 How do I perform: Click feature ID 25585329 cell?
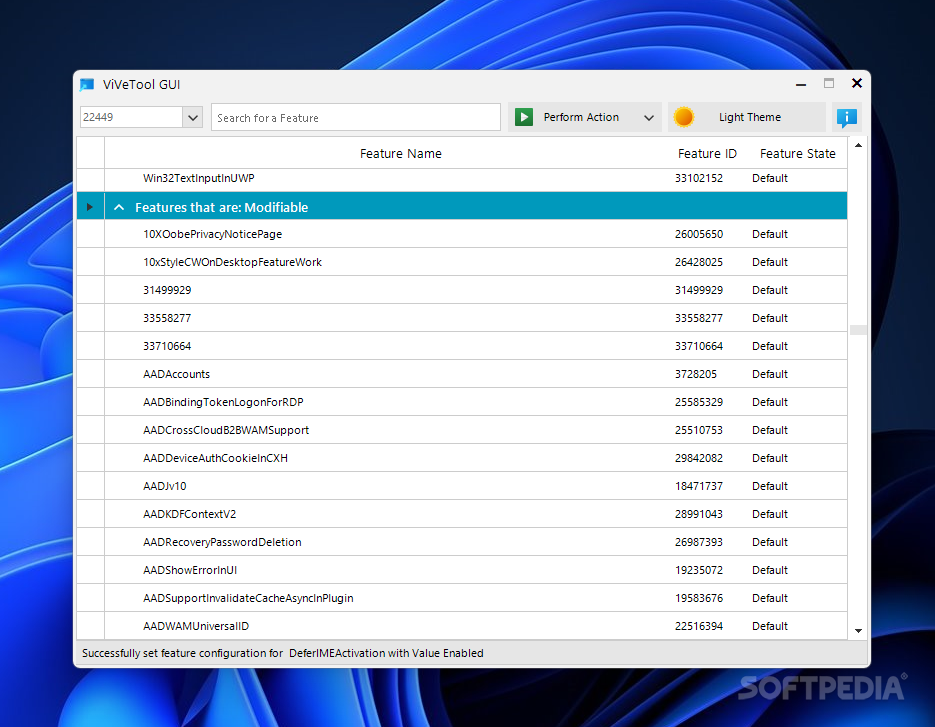[699, 403]
